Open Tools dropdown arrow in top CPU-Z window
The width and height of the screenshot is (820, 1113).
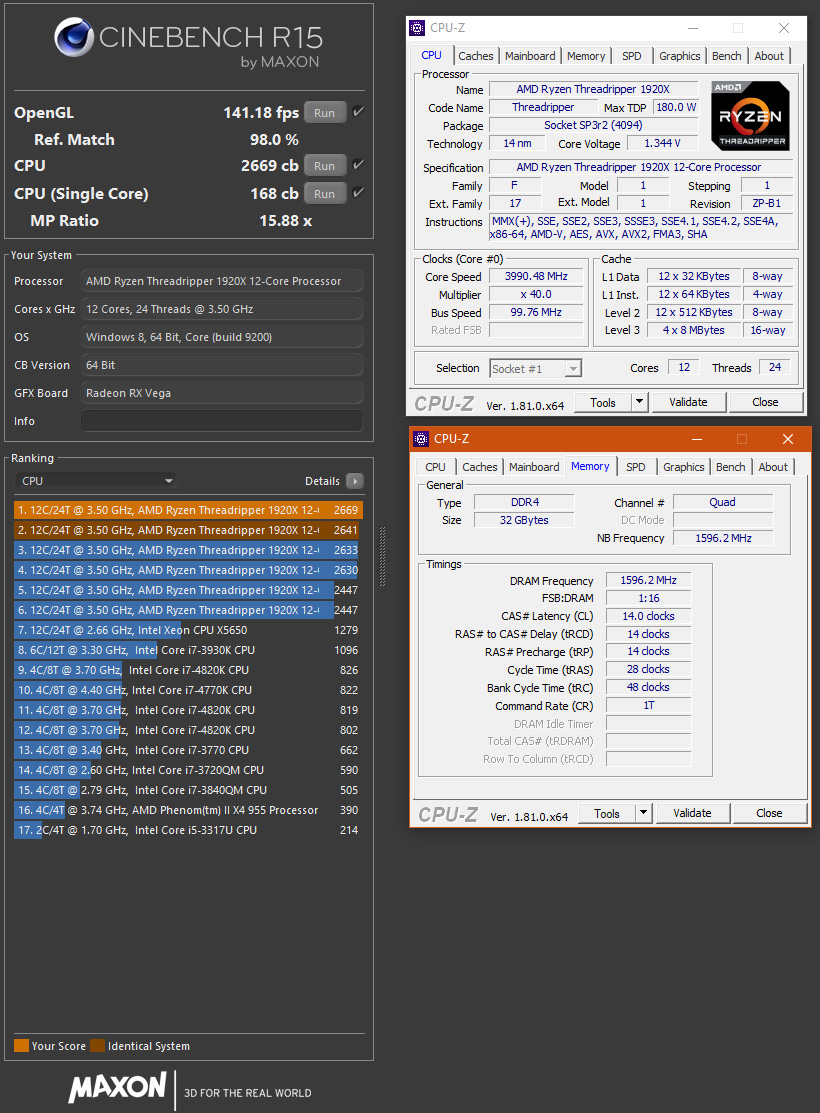pos(640,402)
